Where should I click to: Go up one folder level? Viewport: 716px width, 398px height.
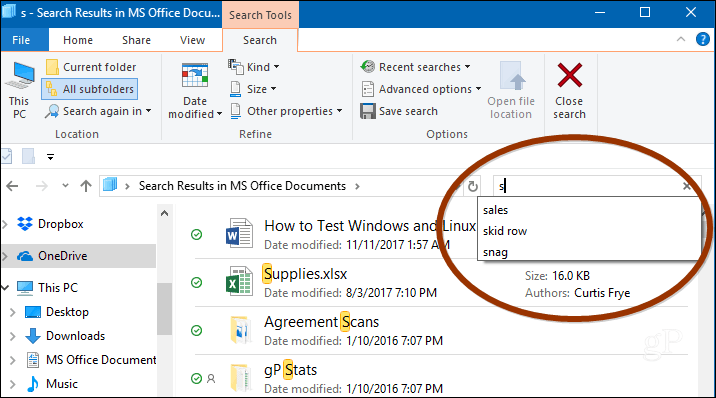coord(86,186)
